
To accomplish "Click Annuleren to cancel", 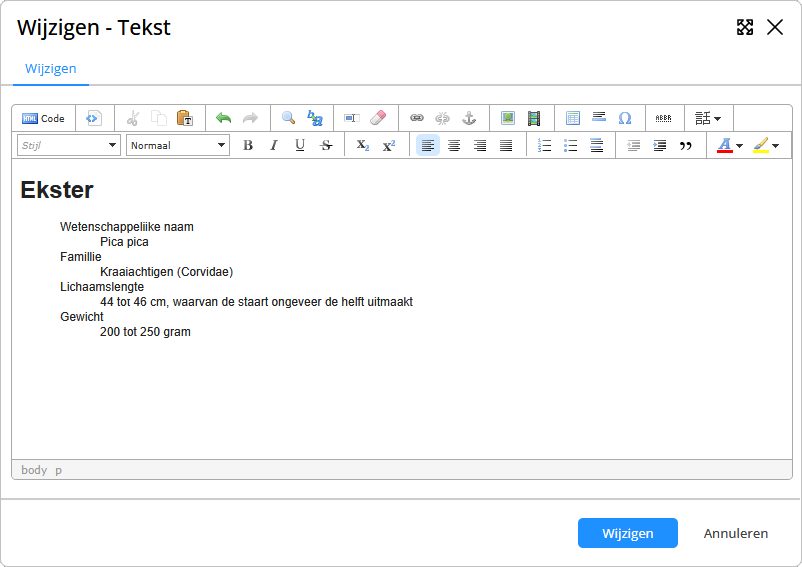I will (x=735, y=533).
